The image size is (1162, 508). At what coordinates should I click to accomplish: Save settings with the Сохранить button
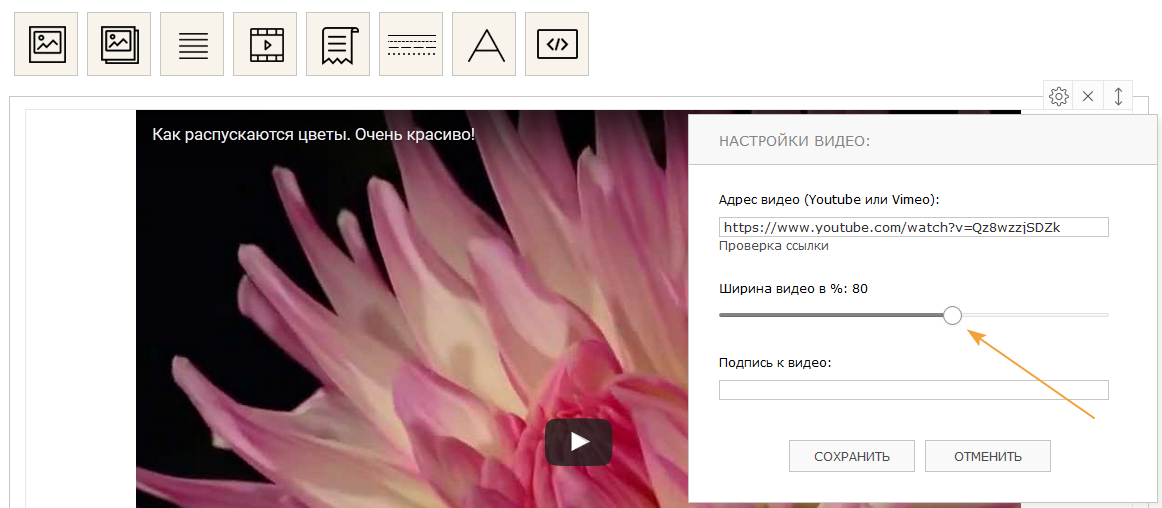click(852, 456)
